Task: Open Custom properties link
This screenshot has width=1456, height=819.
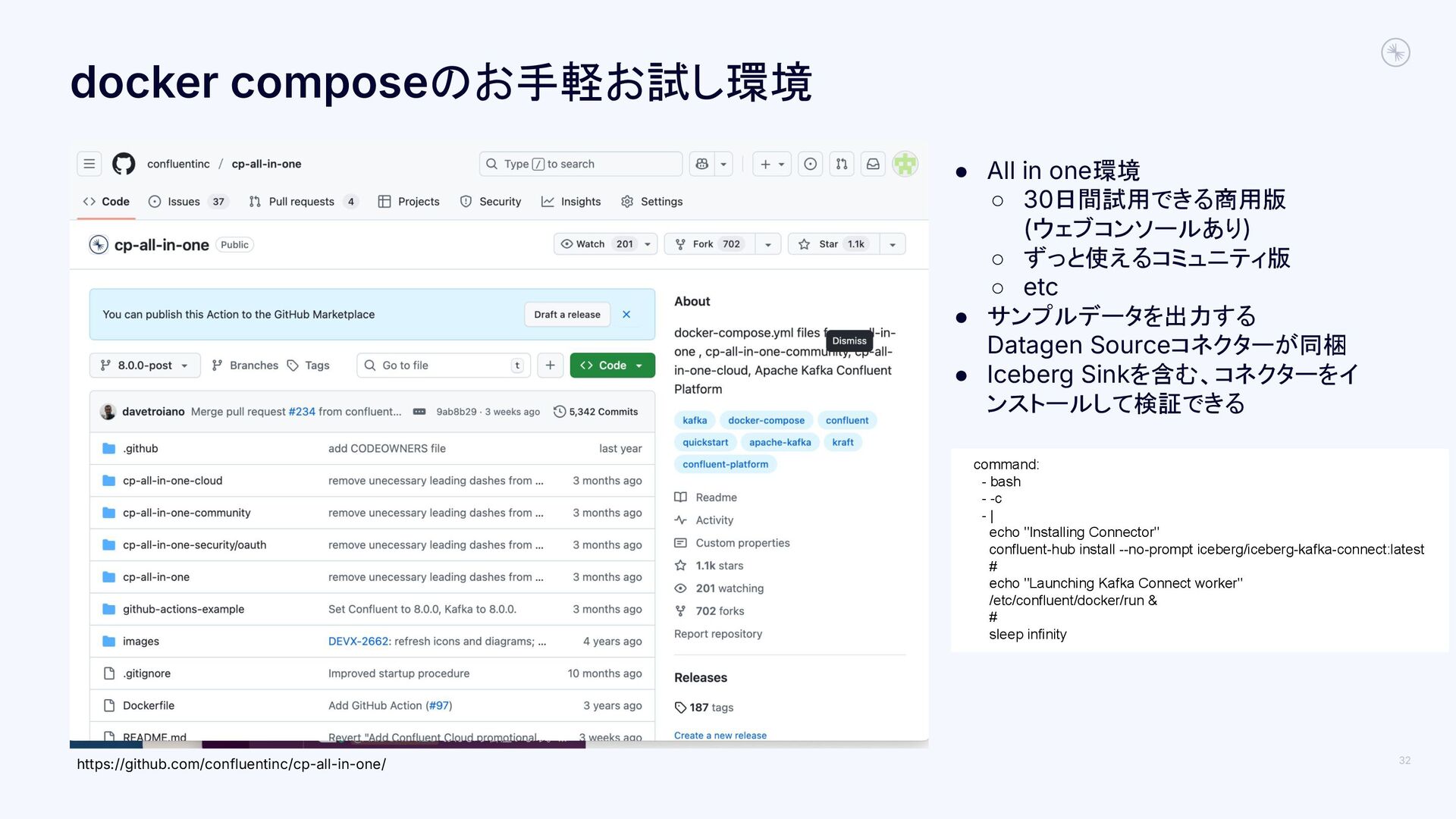Action: (733, 543)
